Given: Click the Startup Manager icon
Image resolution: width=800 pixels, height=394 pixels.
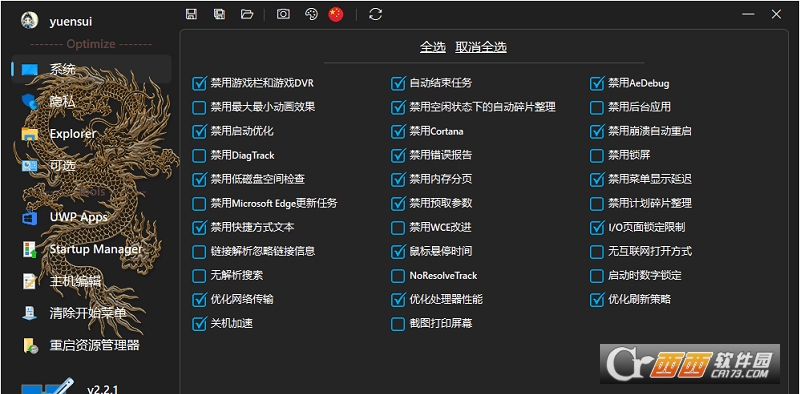Looking at the screenshot, I should (30, 250).
